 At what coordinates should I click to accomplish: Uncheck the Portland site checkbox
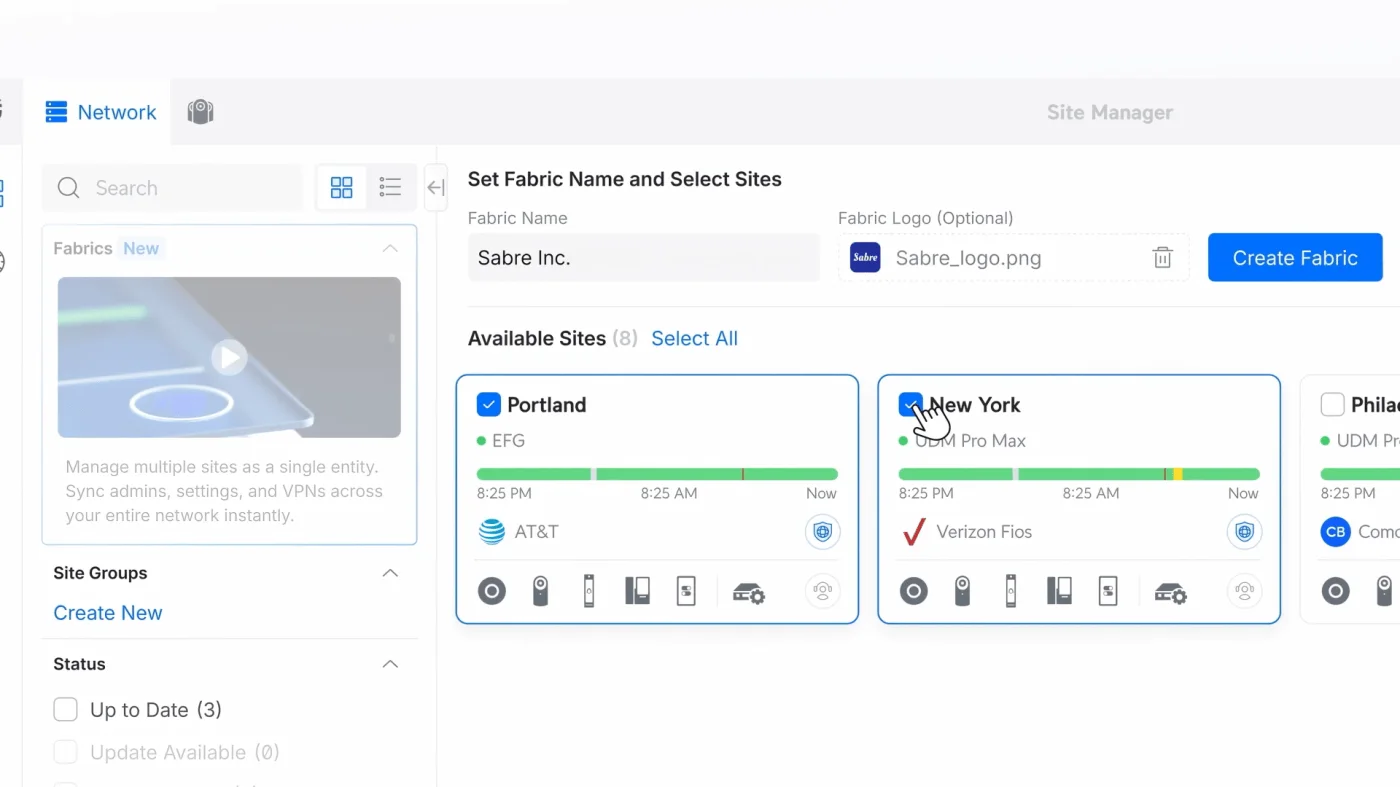(x=488, y=404)
